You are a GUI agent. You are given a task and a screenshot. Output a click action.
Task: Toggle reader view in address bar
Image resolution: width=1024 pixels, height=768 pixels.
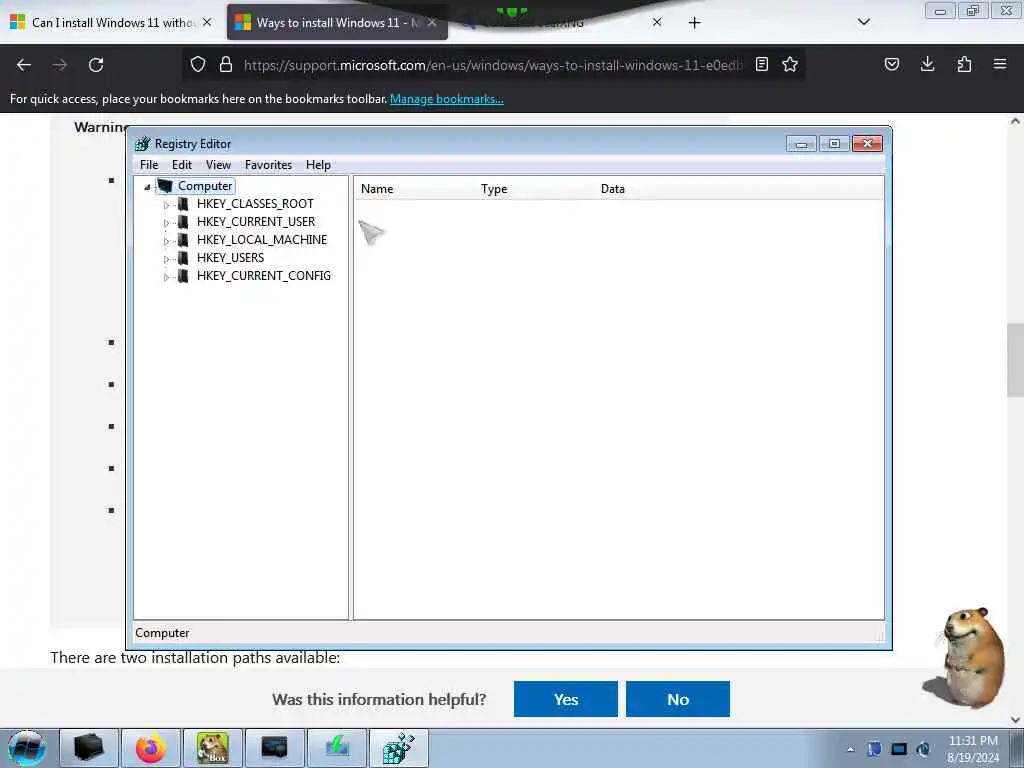coord(761,64)
